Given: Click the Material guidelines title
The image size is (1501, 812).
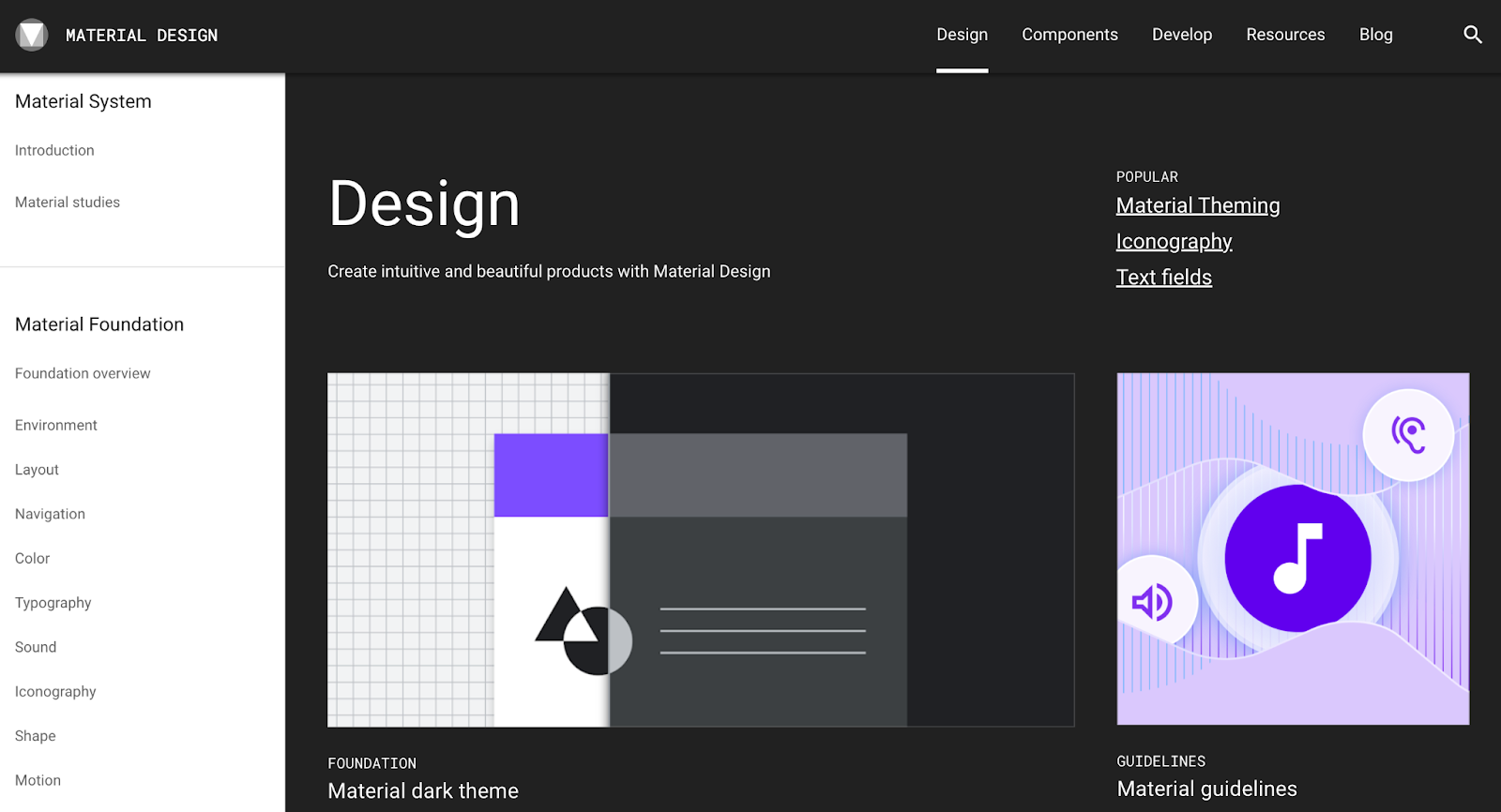Looking at the screenshot, I should (1206, 789).
